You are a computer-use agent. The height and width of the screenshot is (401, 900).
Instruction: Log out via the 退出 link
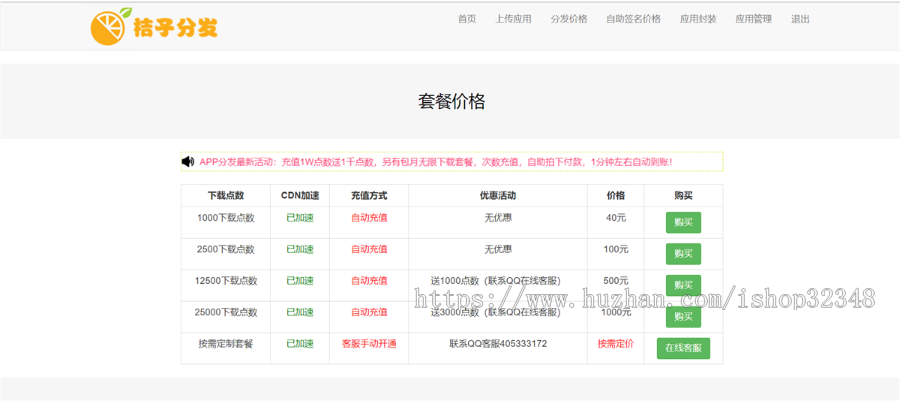(x=800, y=19)
